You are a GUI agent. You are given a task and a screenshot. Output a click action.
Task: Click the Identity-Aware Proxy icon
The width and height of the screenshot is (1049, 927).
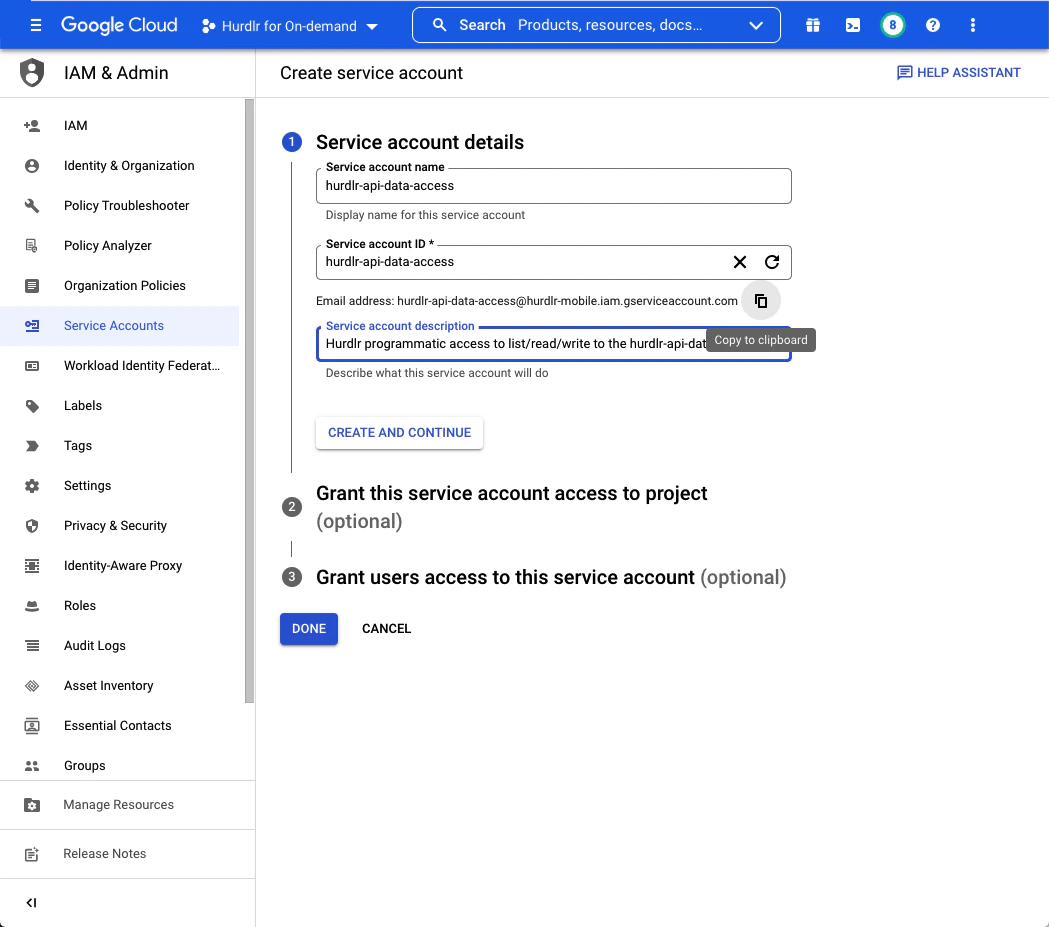tap(31, 566)
